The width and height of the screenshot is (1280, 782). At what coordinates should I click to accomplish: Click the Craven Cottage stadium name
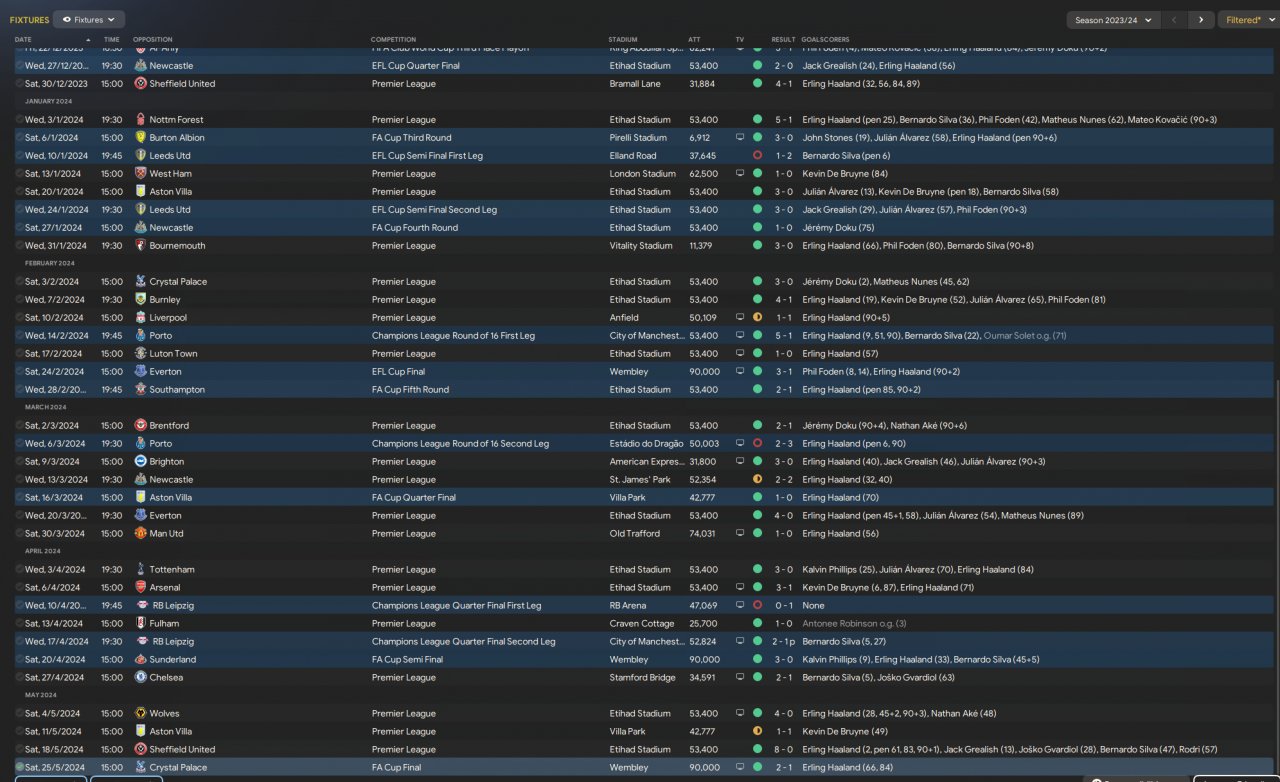point(639,624)
